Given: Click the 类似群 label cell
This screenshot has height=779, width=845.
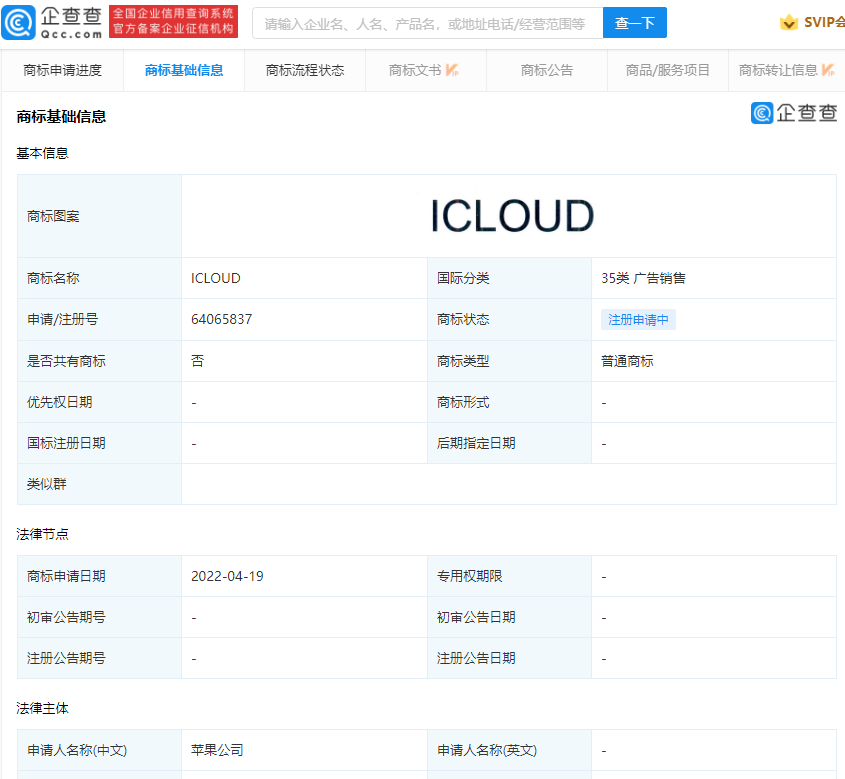Looking at the screenshot, I should click(x=100, y=484).
